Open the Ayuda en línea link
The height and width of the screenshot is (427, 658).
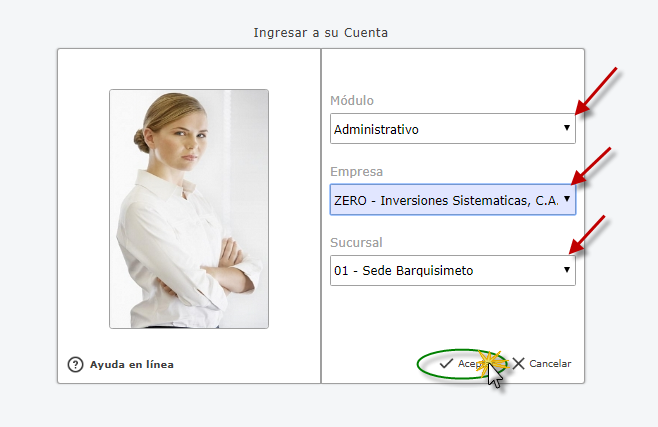tap(131, 365)
